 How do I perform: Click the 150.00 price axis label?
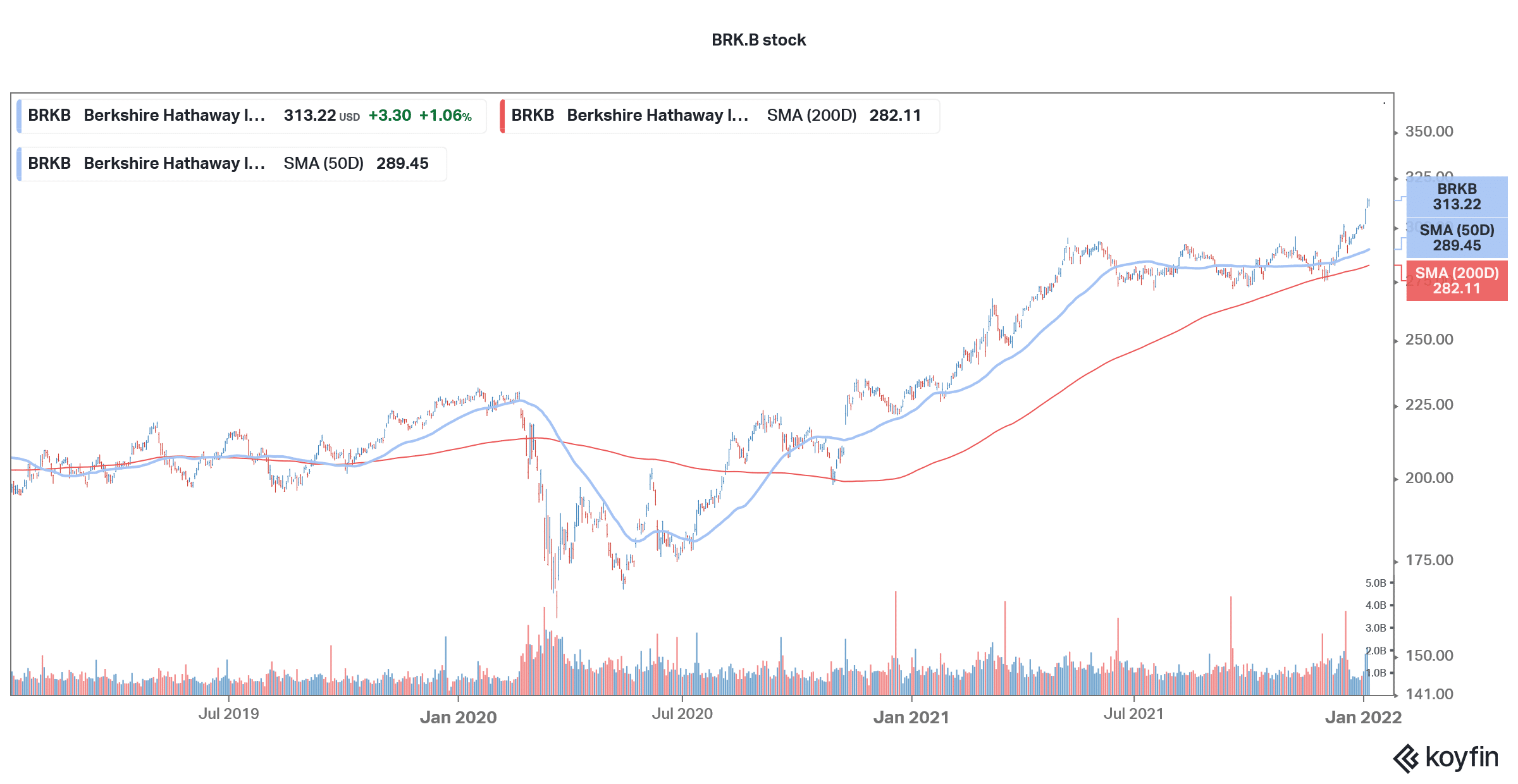pos(1429,656)
